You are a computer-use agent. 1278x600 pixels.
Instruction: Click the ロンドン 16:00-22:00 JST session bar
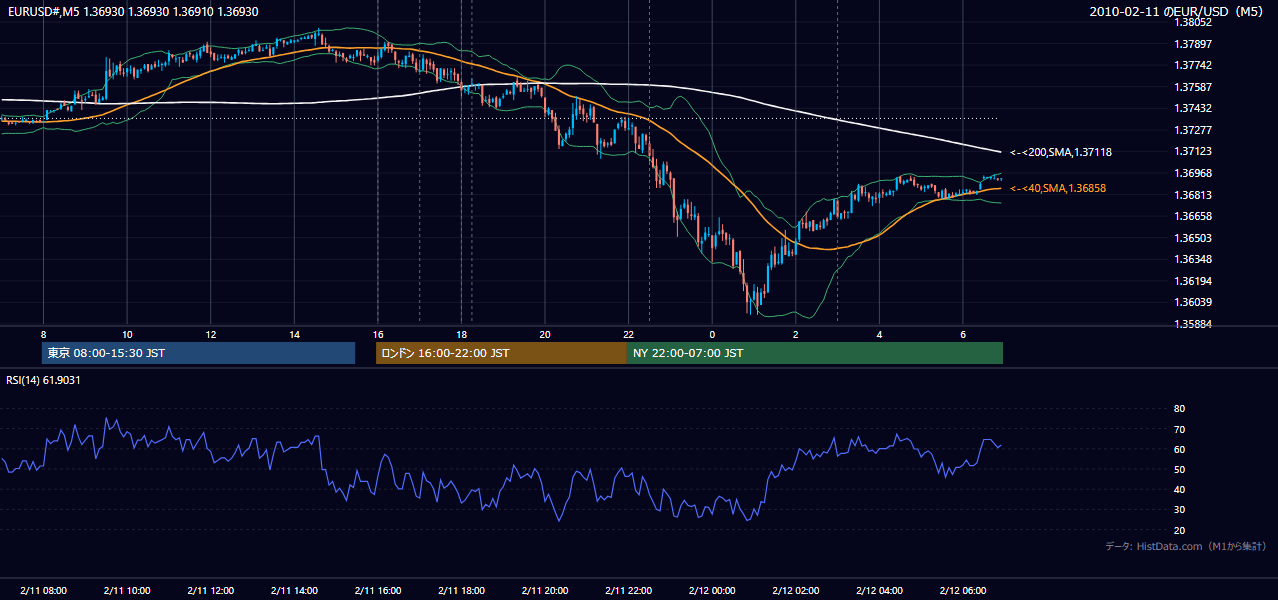[x=501, y=353]
